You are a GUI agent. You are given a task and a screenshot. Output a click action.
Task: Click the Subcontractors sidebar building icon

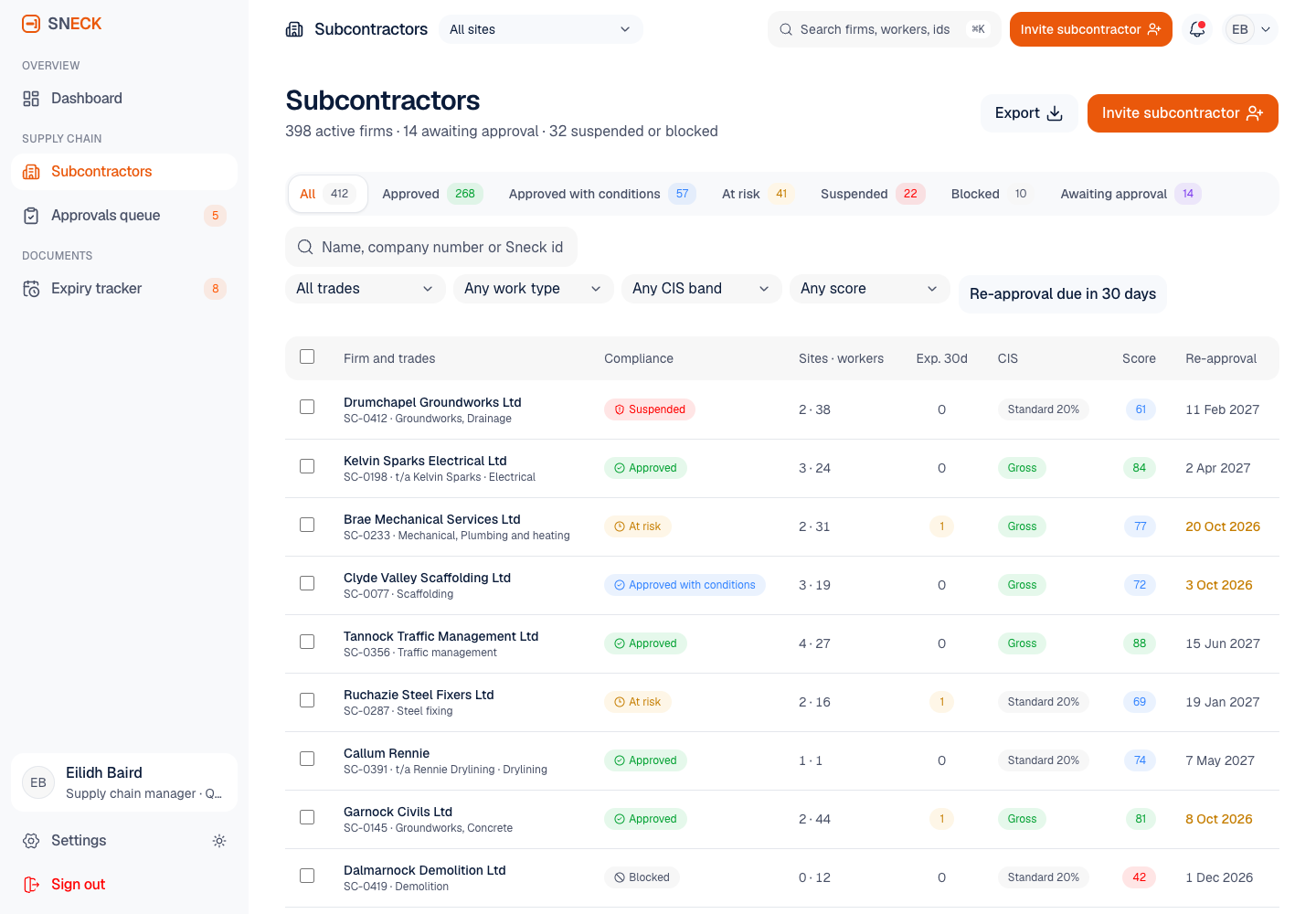pyautogui.click(x=31, y=172)
